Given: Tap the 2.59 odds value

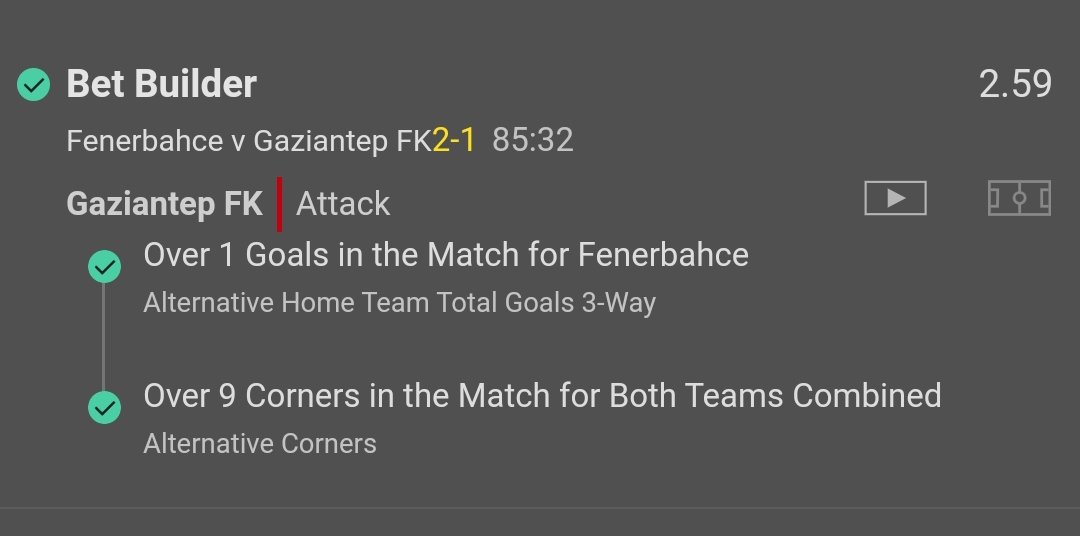Looking at the screenshot, I should point(1015,84).
